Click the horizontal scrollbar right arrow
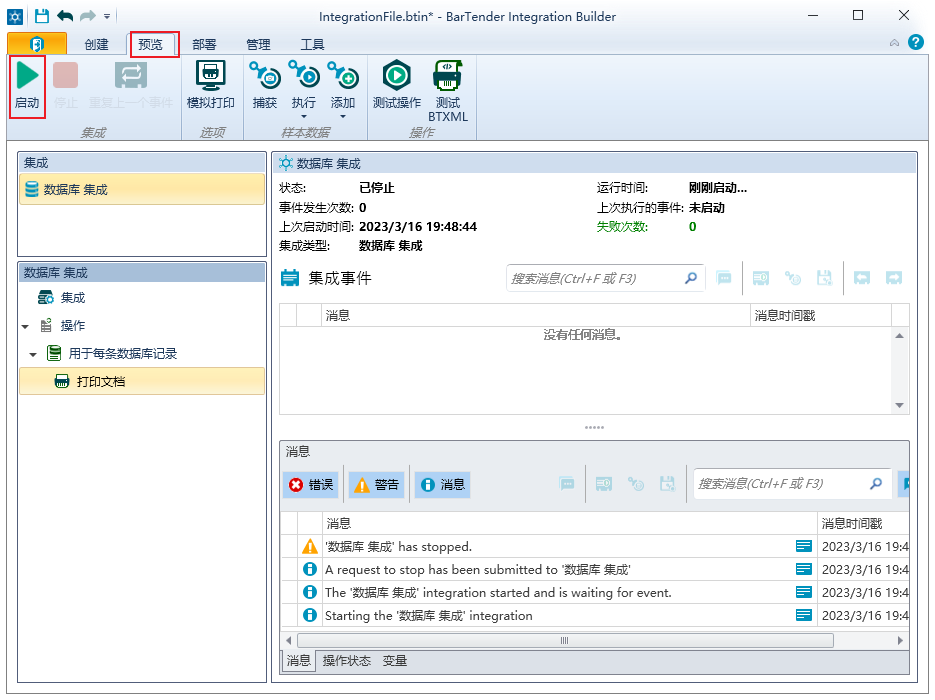Viewport: 935px width, 700px height. [x=898, y=640]
